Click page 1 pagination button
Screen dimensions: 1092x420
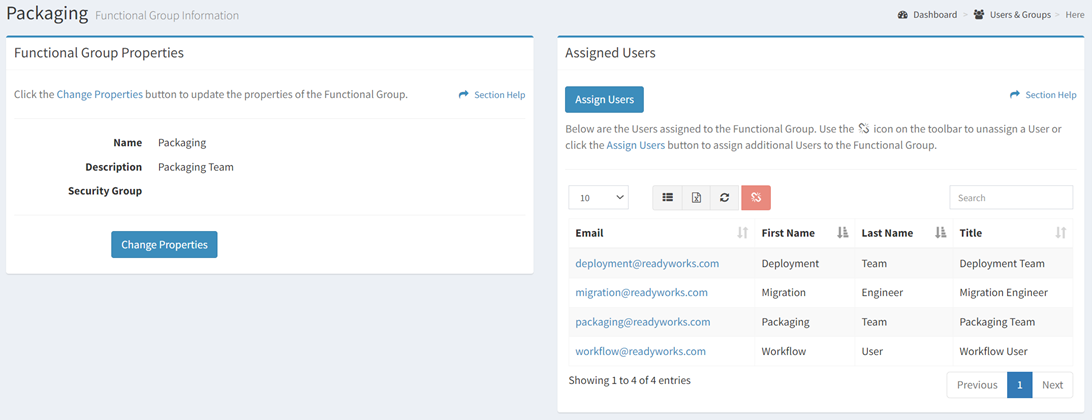1020,385
